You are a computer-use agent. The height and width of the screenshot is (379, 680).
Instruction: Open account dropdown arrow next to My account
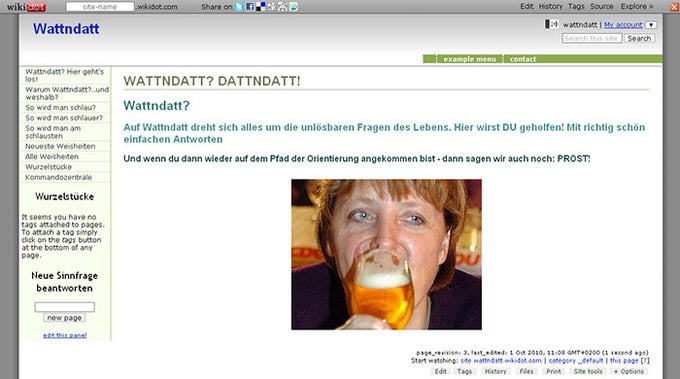(x=651, y=25)
